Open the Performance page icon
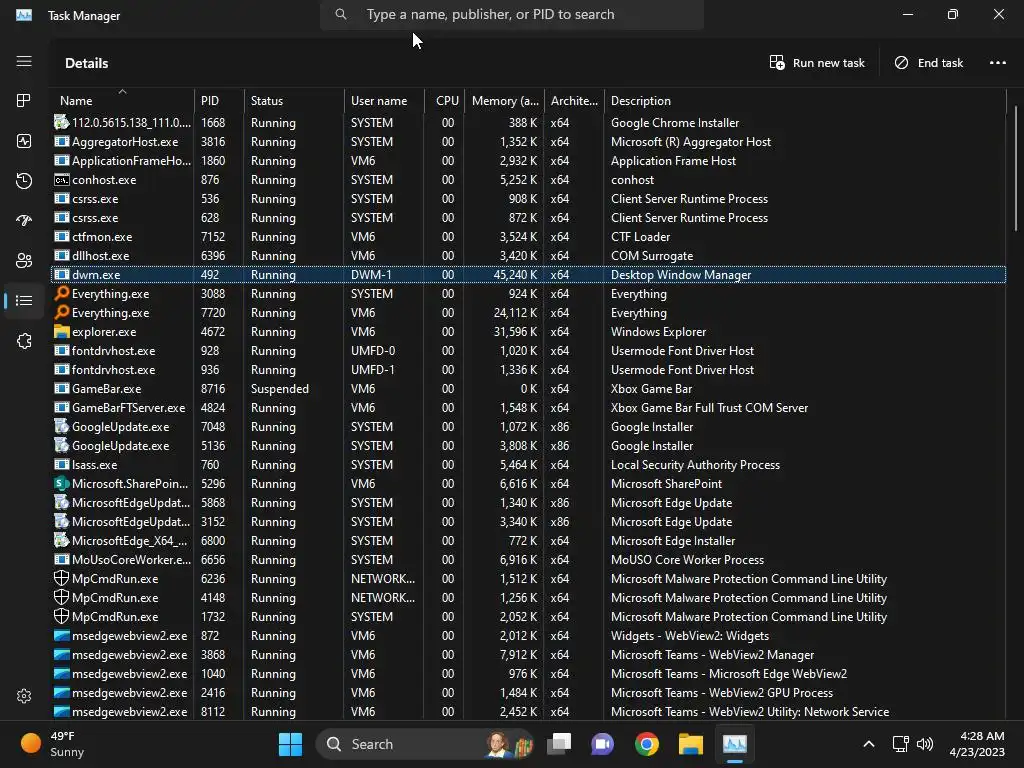Image resolution: width=1024 pixels, height=768 pixels. 24,141
